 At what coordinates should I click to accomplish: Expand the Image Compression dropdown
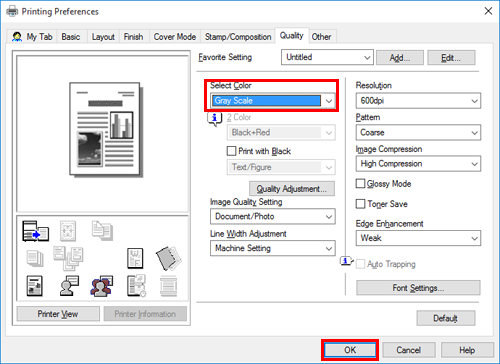coord(418,164)
